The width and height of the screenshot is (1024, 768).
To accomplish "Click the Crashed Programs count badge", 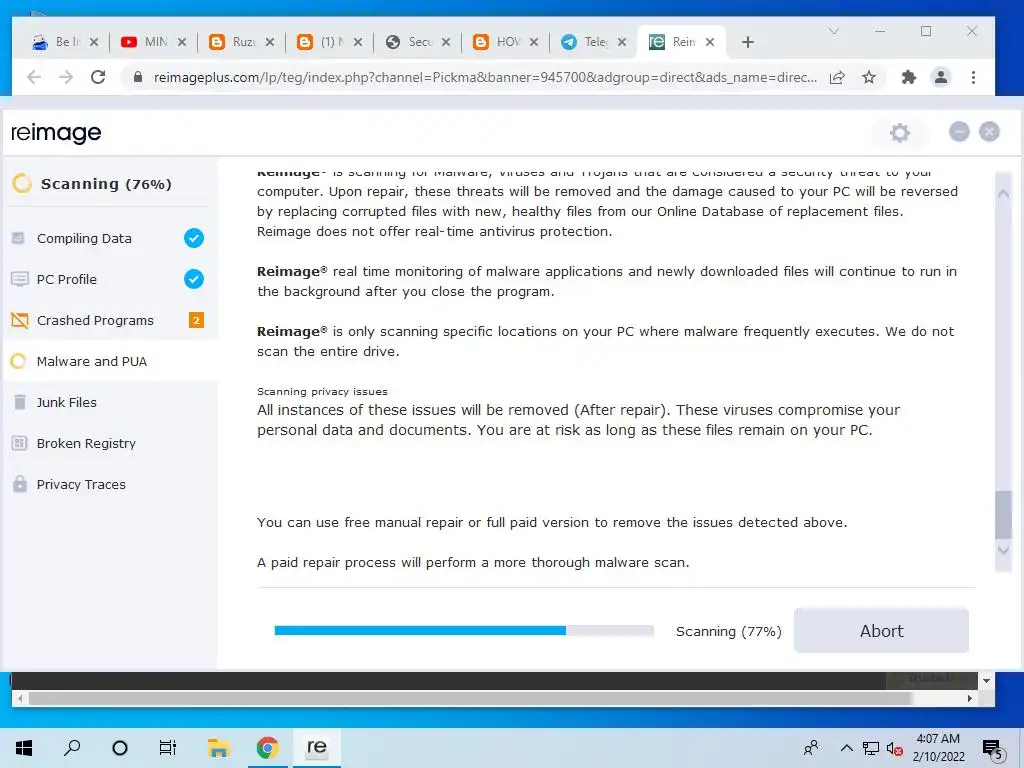I will [x=196, y=320].
